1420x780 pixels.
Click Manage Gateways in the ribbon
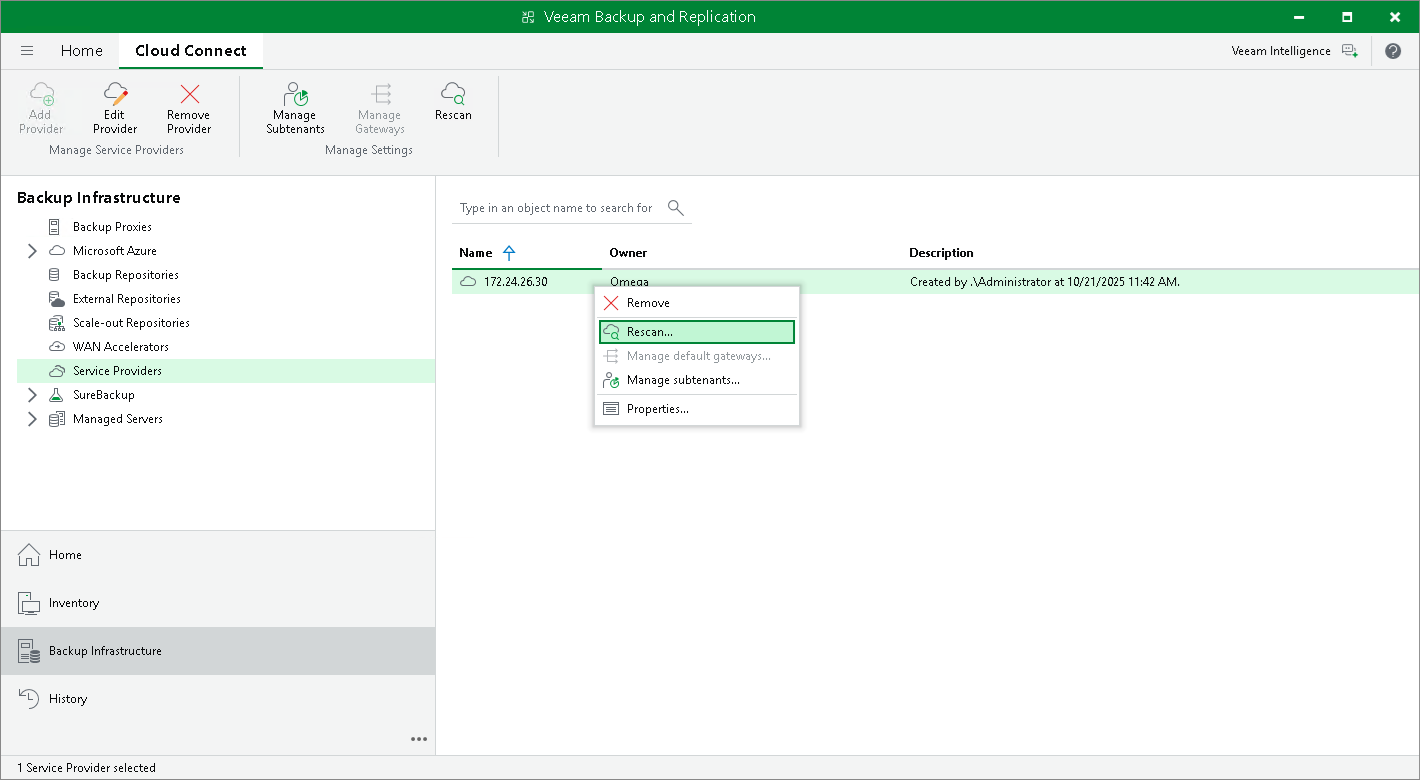click(380, 108)
